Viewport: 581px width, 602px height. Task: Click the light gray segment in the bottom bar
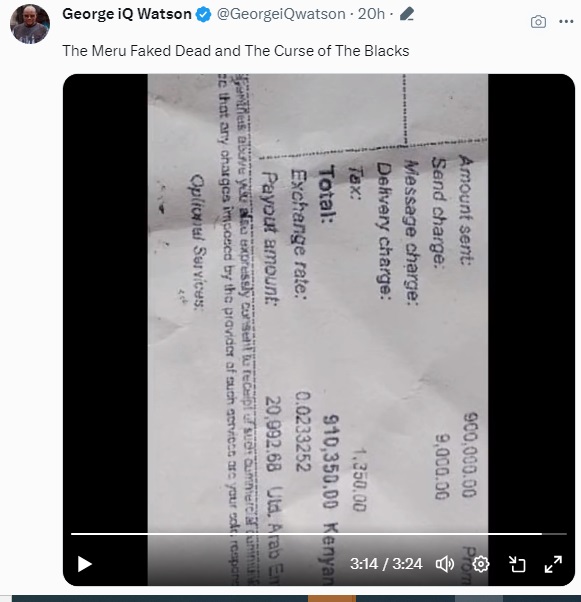479,599
